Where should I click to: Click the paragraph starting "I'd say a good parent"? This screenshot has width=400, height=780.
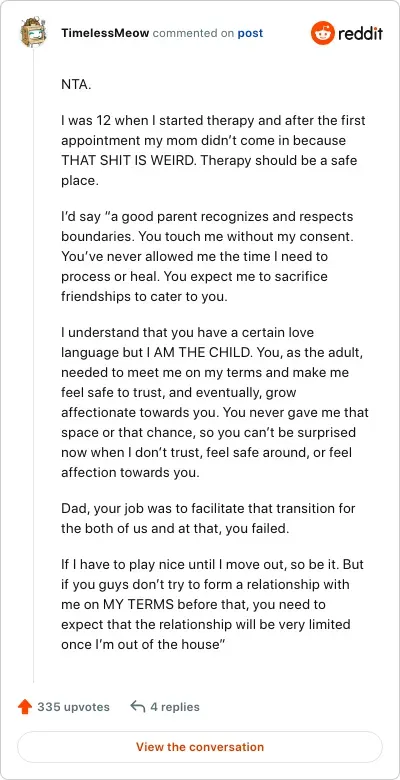(x=208, y=257)
